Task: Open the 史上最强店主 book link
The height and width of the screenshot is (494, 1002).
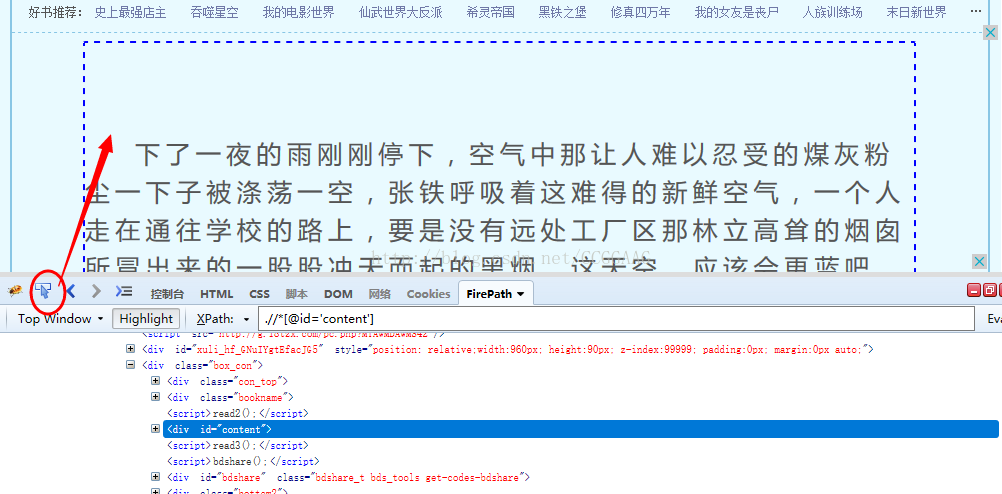Action: pyautogui.click(x=130, y=12)
